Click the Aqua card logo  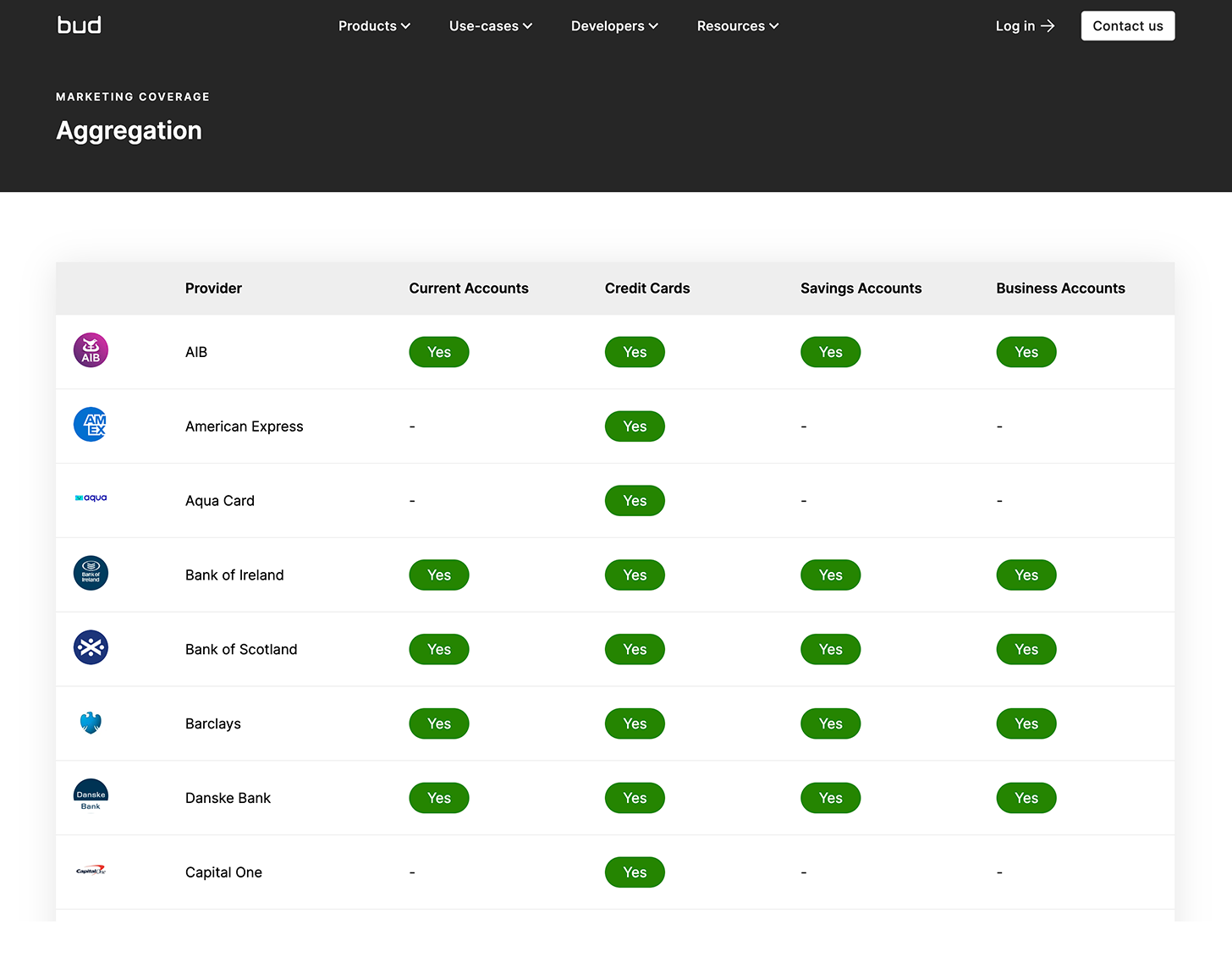[x=91, y=498]
